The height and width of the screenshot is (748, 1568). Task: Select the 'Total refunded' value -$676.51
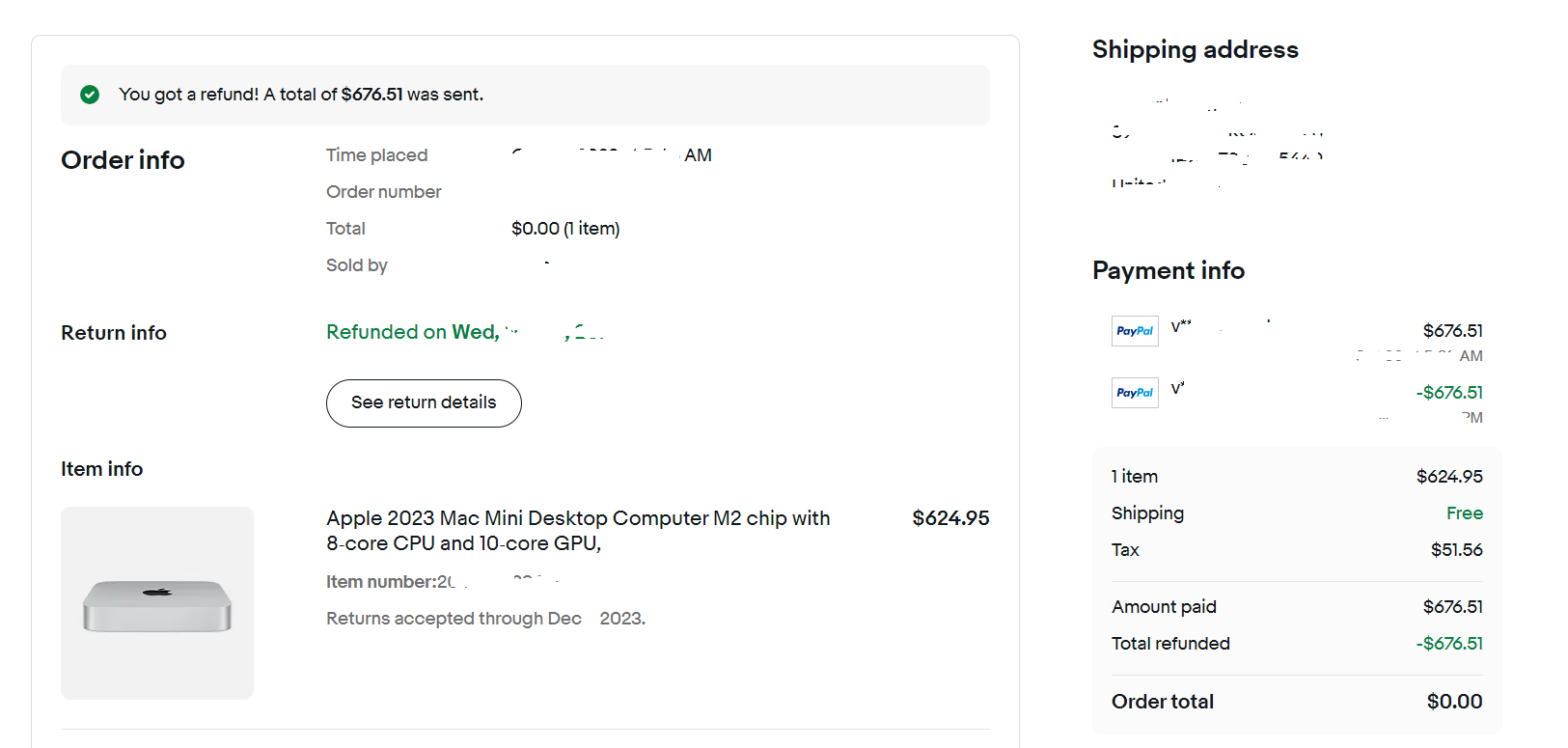pos(1449,644)
